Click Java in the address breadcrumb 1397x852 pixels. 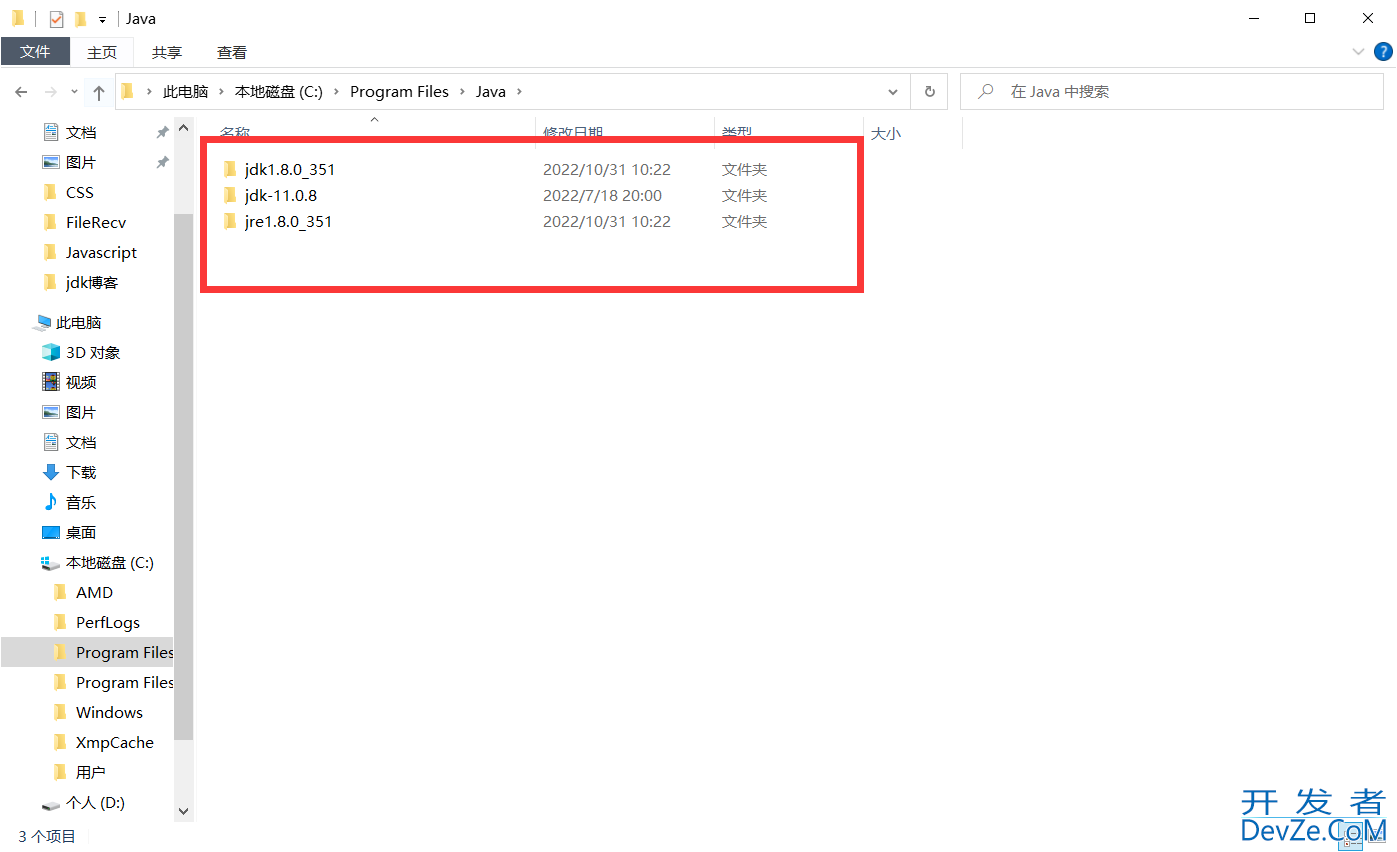490,91
